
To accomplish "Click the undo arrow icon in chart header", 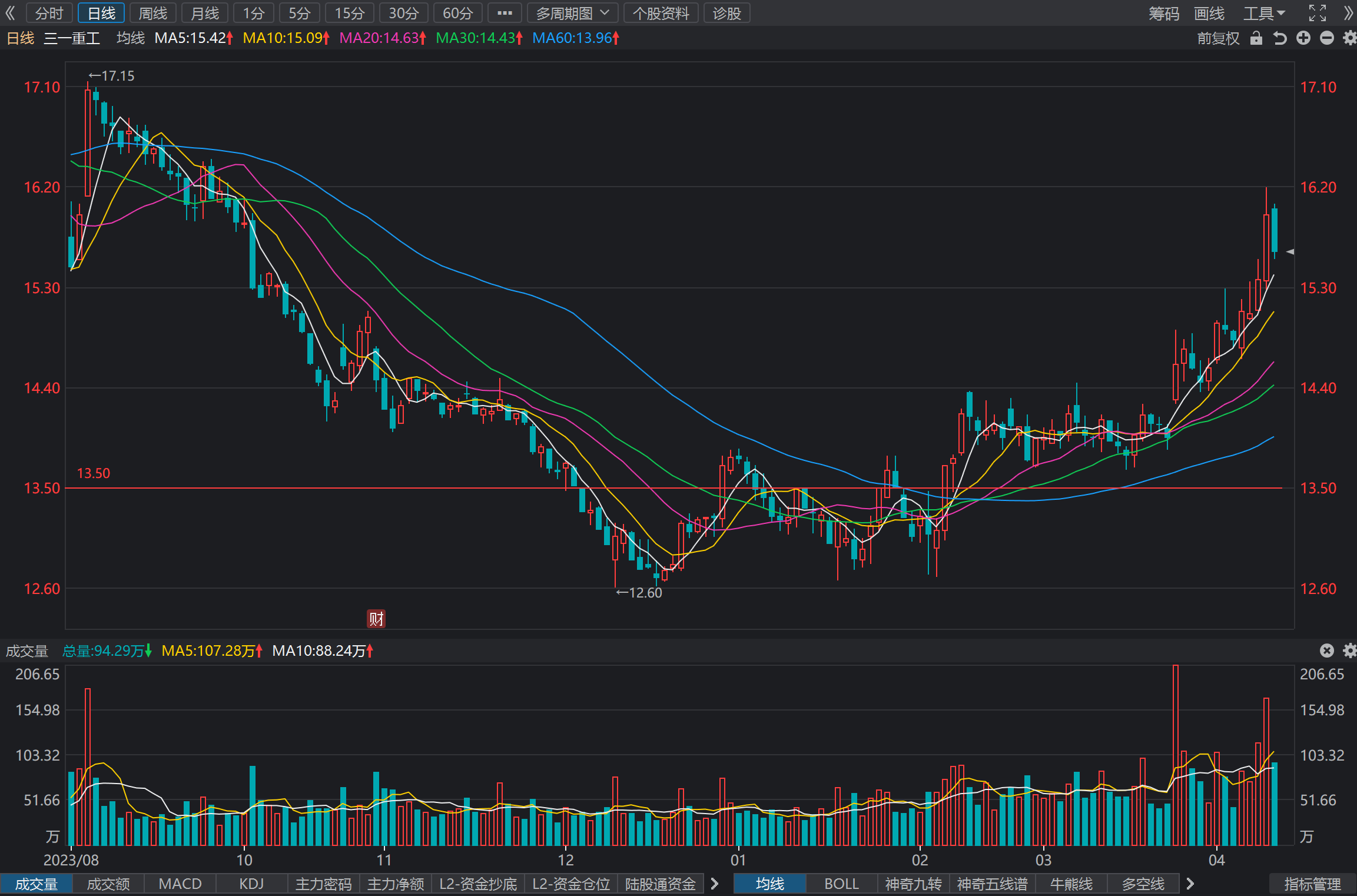I will point(1279,38).
